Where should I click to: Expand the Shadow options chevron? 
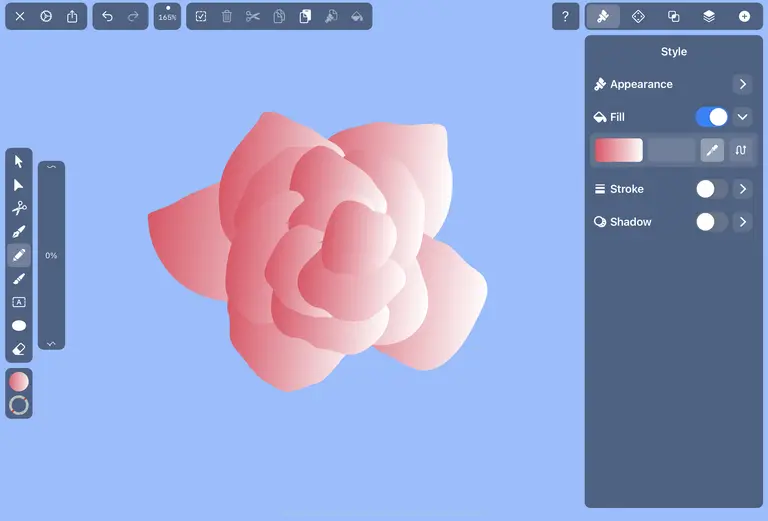point(743,222)
